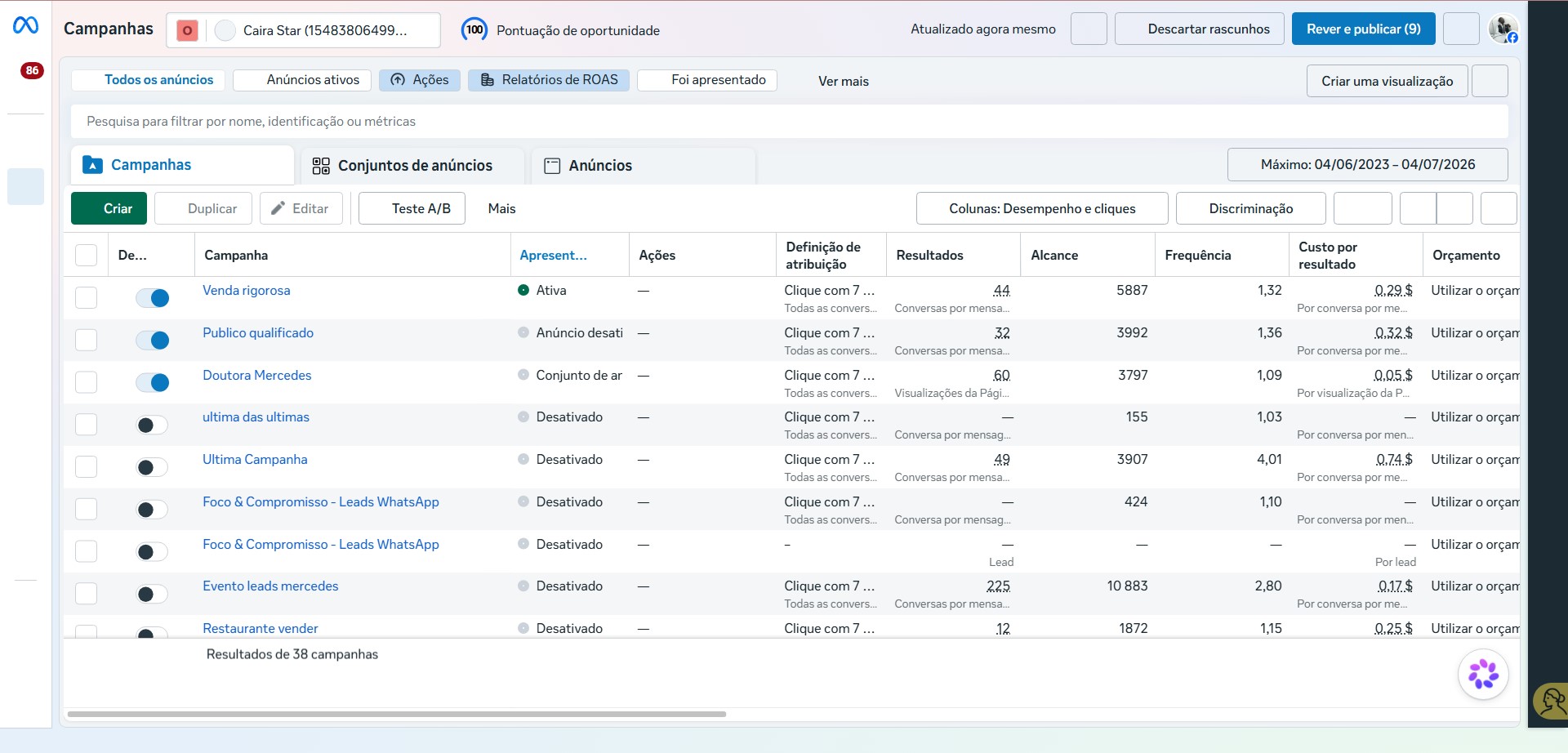Sort by the Alcance column header
The width and height of the screenshot is (1568, 753).
click(1087, 255)
